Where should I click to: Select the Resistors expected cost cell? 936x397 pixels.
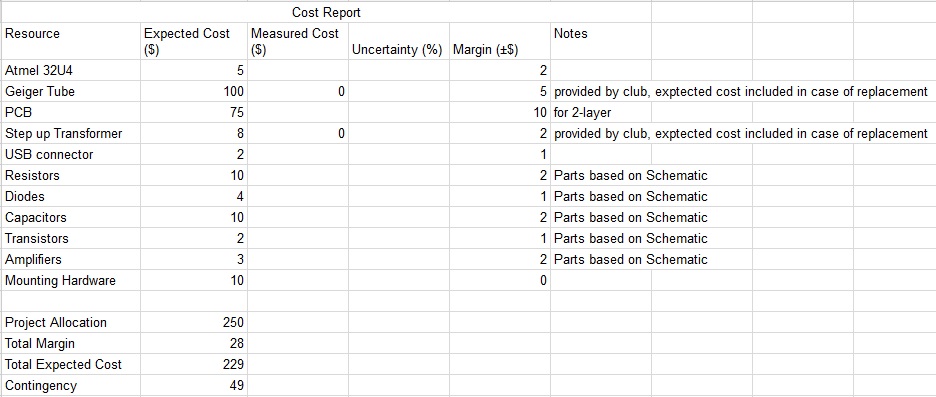194,176
